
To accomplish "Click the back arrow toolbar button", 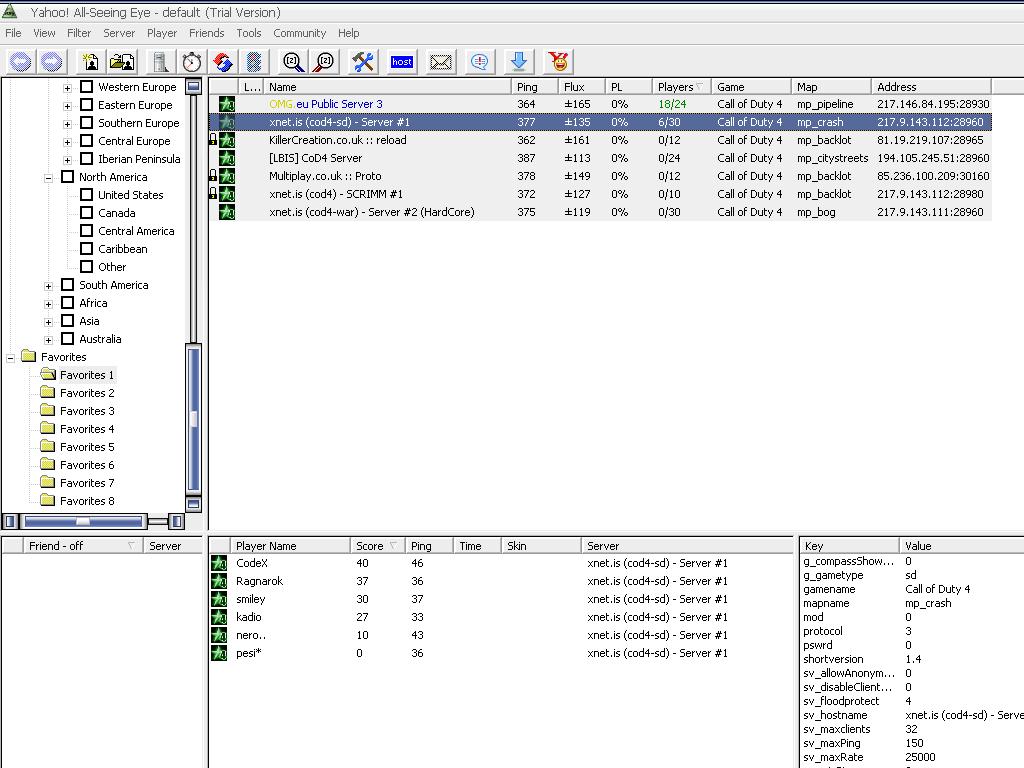I will [20, 62].
